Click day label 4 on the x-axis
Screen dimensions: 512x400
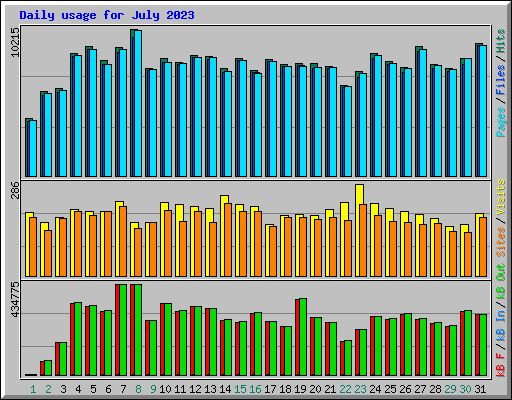click(x=78, y=389)
